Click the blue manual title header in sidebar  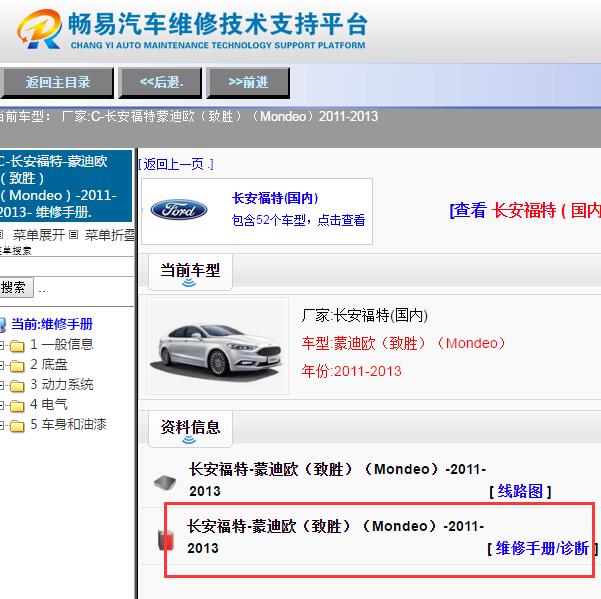pos(66,186)
